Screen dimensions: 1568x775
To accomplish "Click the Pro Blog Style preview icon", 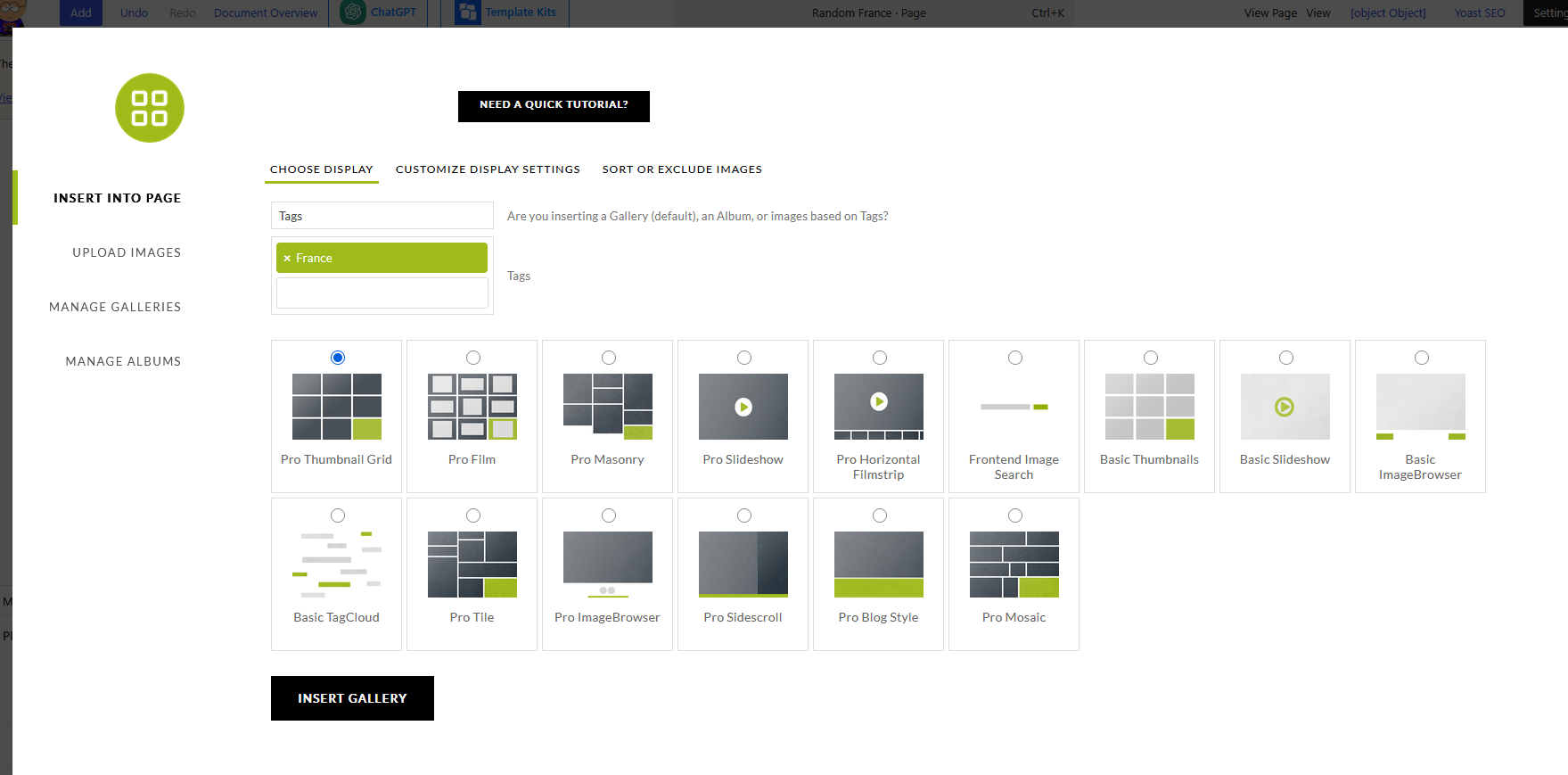I will pos(879,565).
